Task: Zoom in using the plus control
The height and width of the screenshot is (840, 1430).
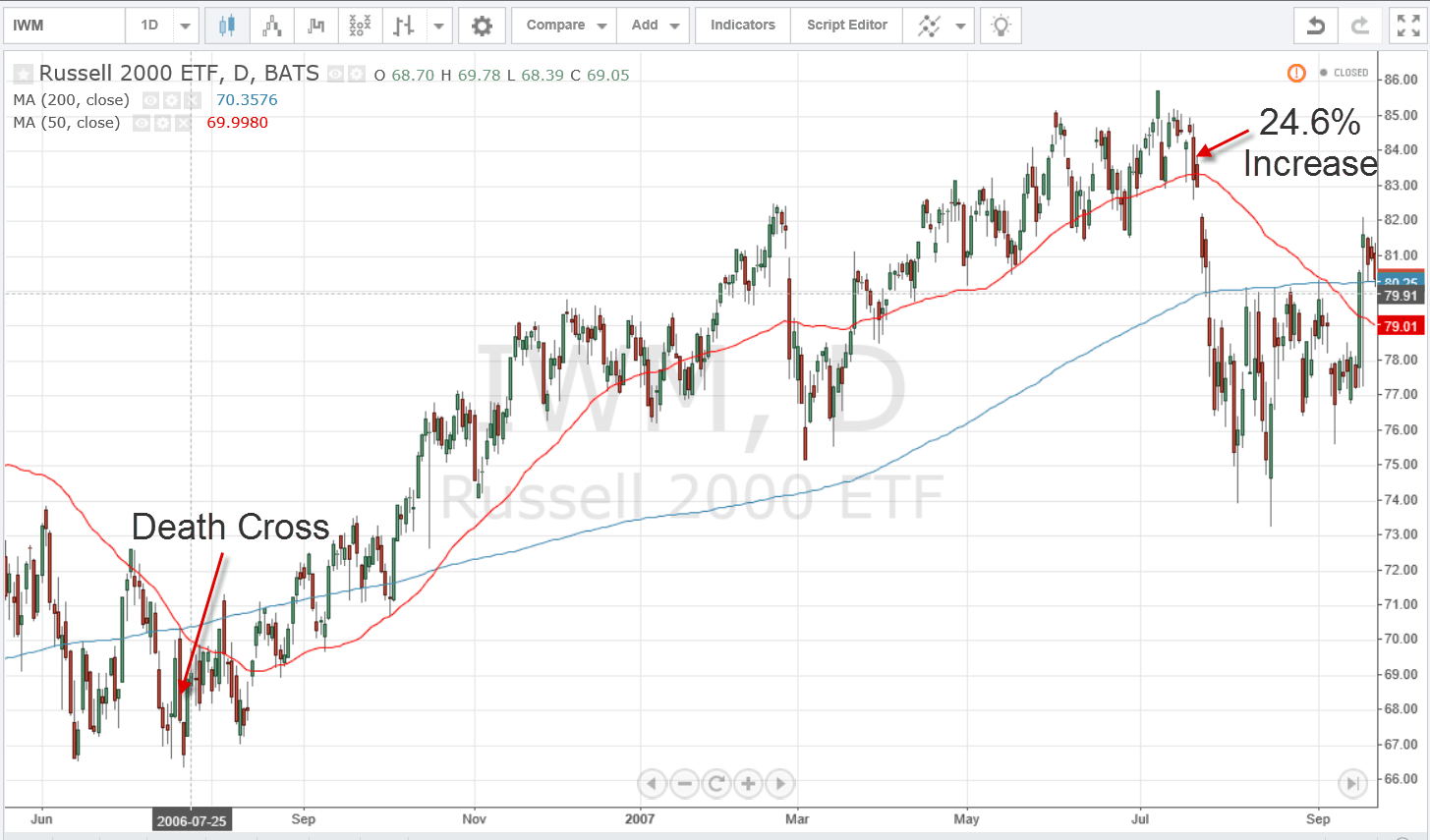Action: (748, 783)
